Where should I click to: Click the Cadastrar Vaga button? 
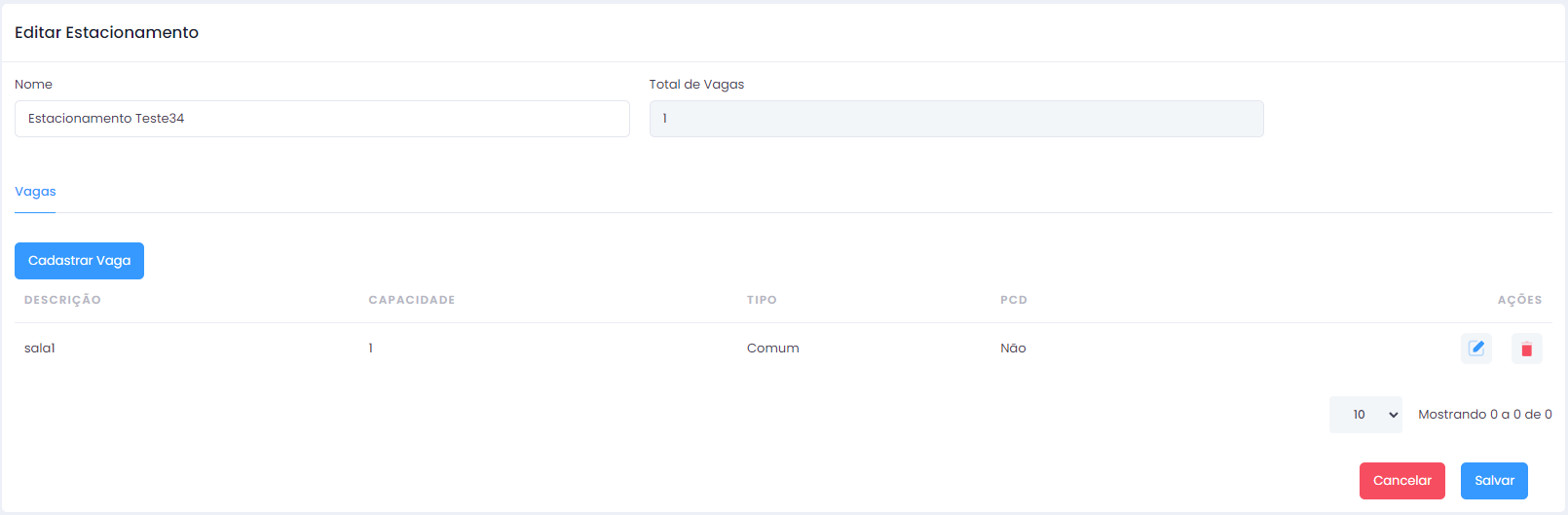[79, 261]
